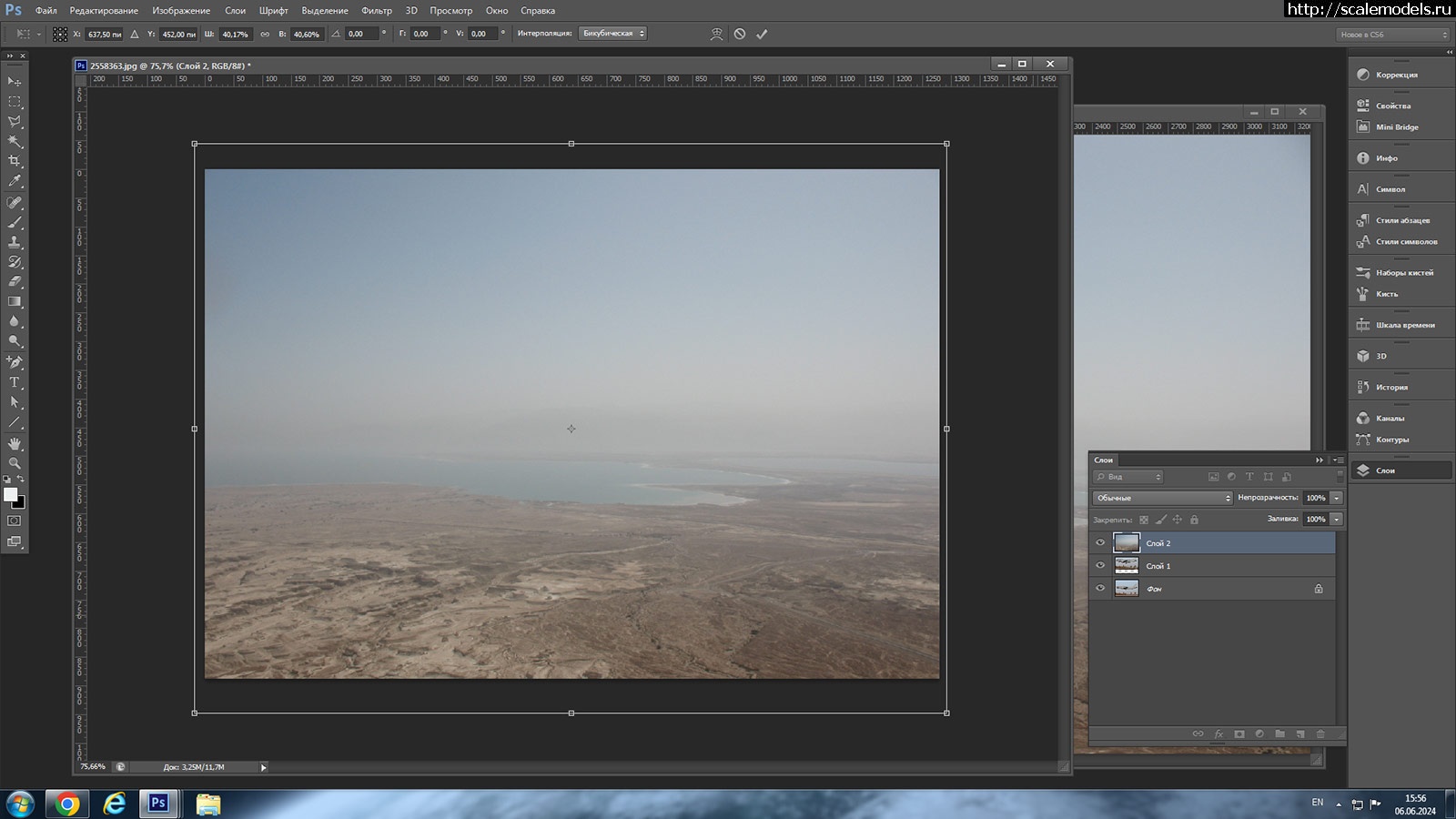The image size is (1456, 819).
Task: Add a layer style with fx icon
Action: (1218, 733)
